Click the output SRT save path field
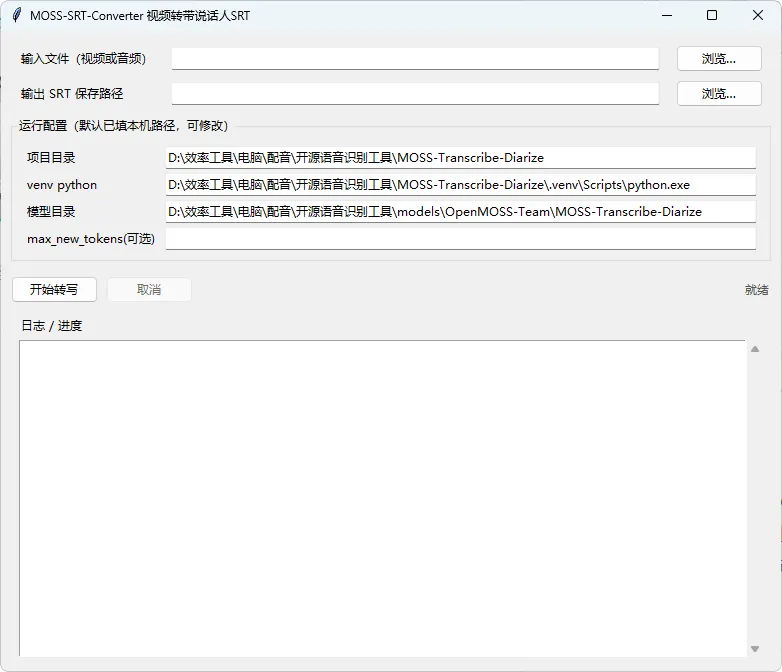 coord(415,94)
